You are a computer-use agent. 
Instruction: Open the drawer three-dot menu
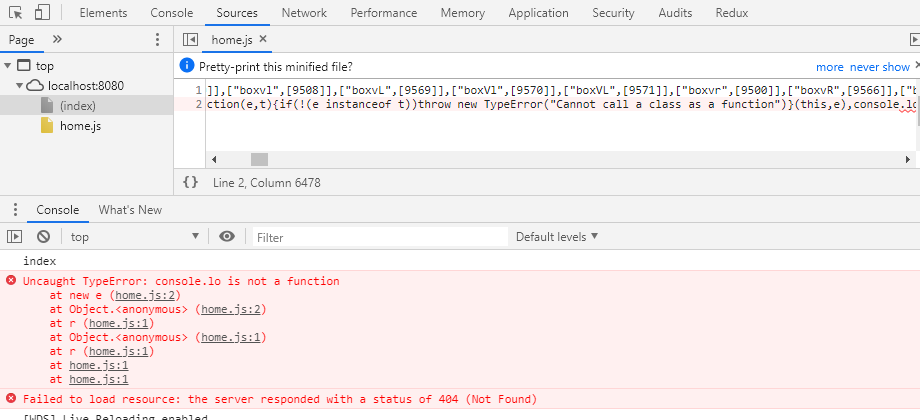tap(15, 210)
